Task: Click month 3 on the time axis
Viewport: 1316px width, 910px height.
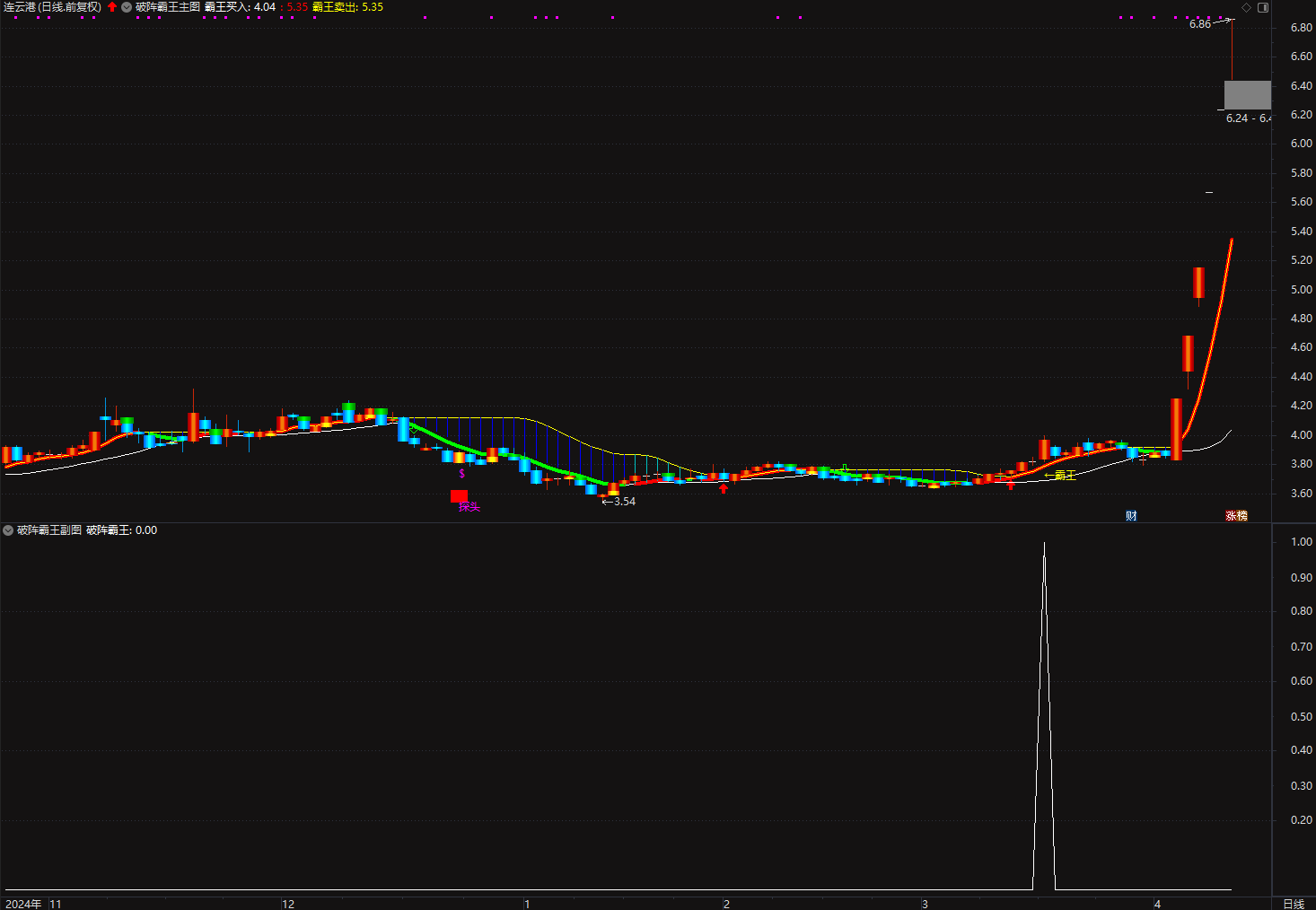Action: (x=925, y=904)
